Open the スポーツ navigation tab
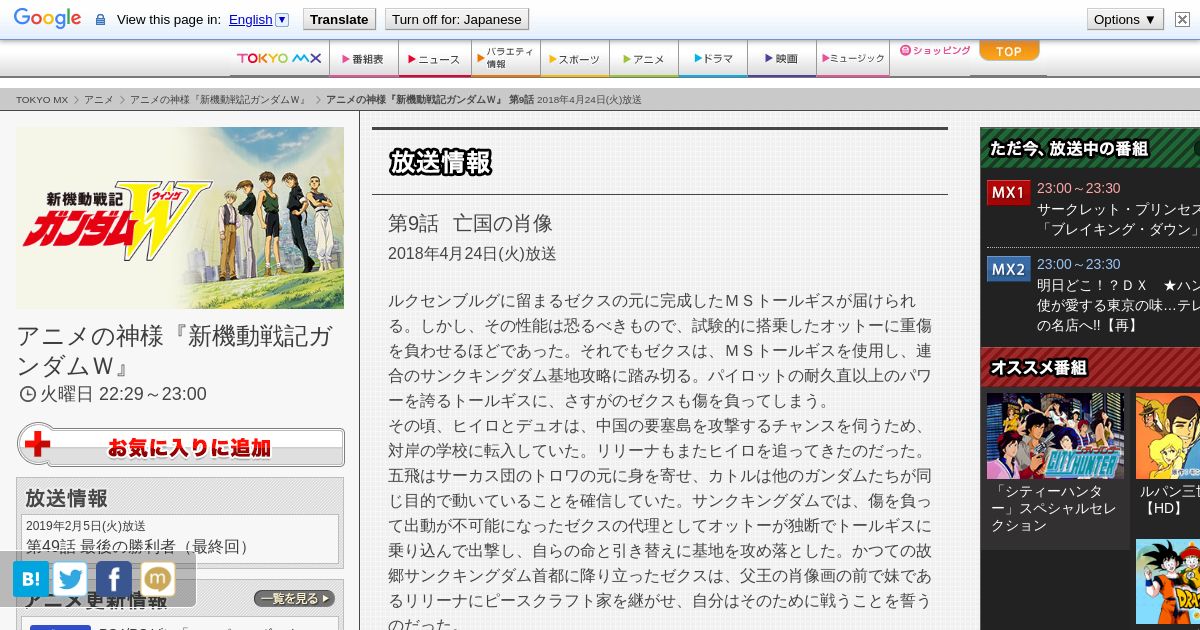Image resolution: width=1200 pixels, height=630 pixels. coord(575,59)
